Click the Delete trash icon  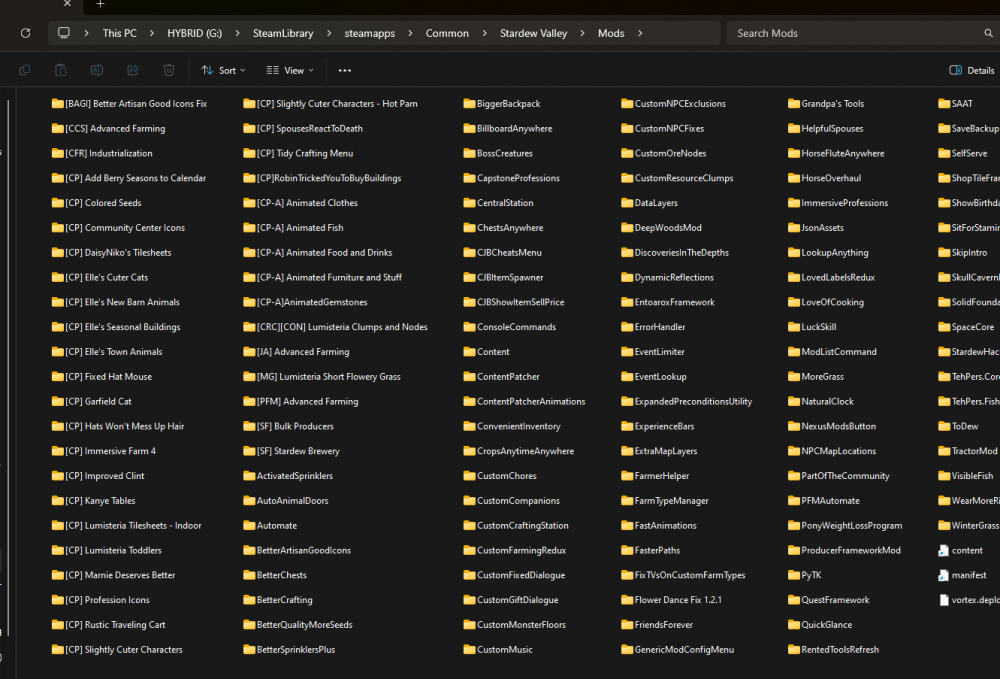[x=169, y=70]
